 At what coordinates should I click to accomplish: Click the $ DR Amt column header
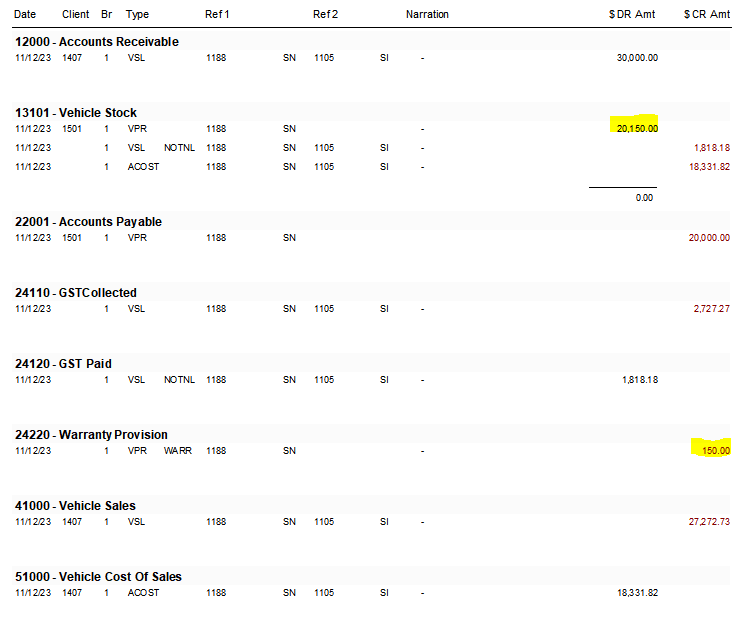point(633,15)
